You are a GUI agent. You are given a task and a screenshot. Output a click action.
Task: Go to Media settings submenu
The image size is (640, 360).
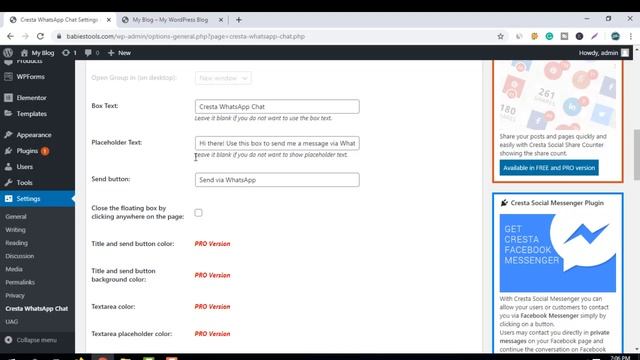14,269
